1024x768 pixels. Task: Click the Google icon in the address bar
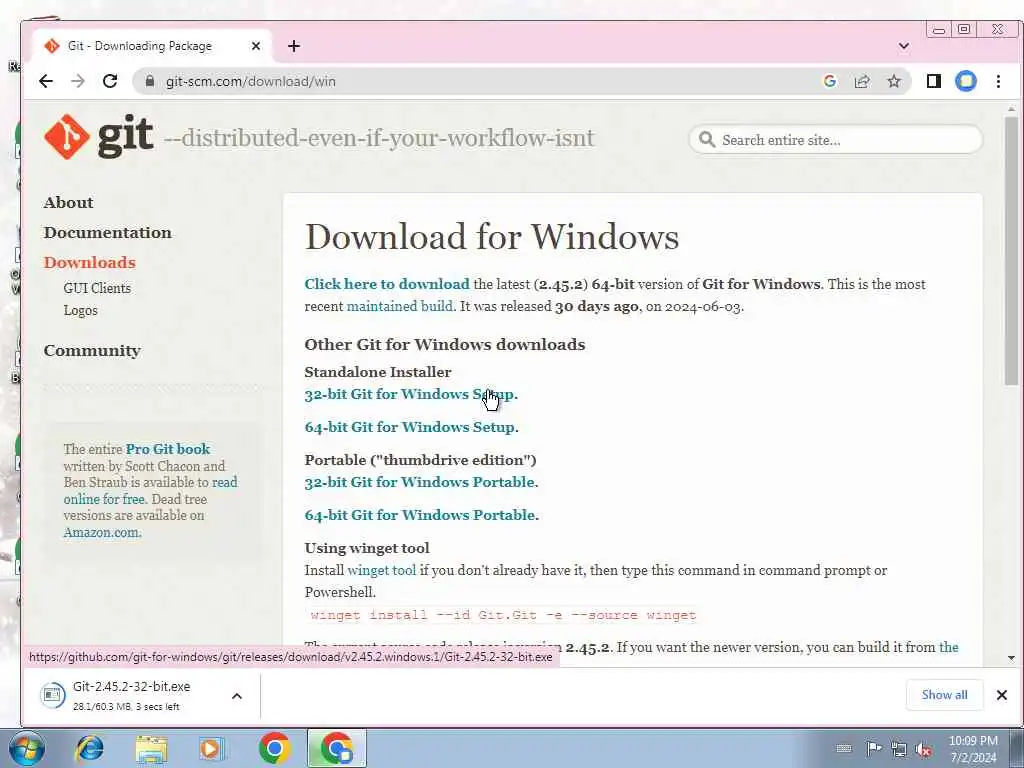tap(830, 81)
